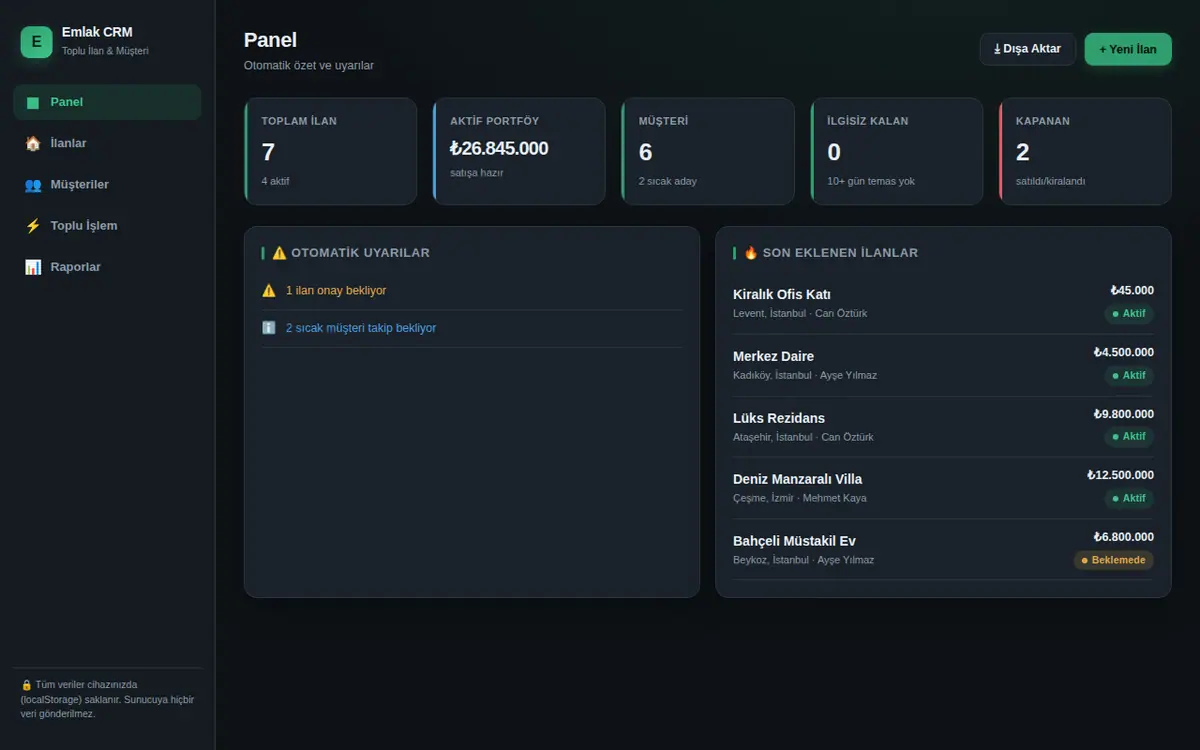This screenshot has width=1200, height=750.
Task: Click the chart icon beside Raporlar
Action: coord(33,267)
